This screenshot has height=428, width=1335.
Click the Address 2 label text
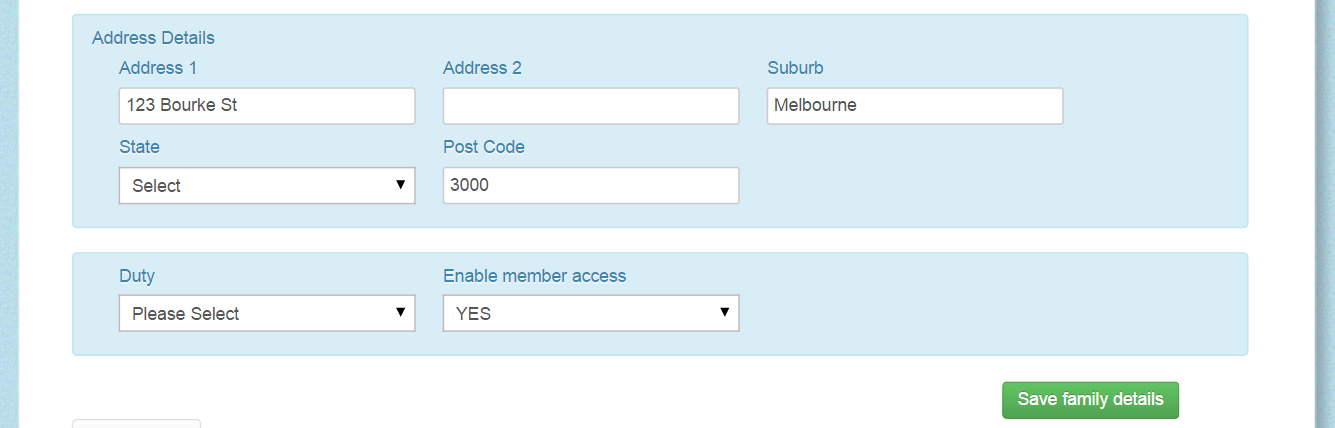tap(482, 68)
